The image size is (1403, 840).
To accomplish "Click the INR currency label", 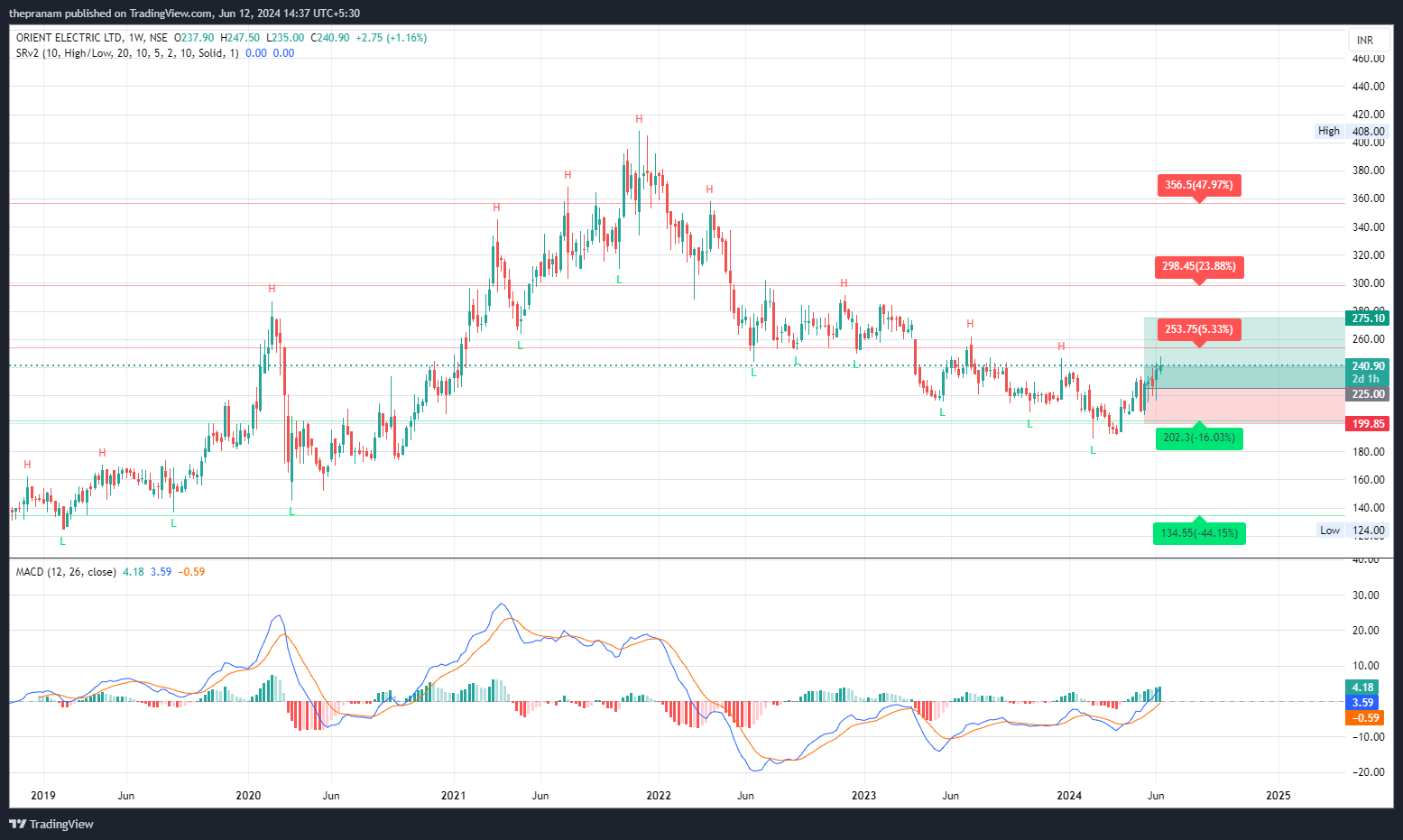I will [x=1365, y=41].
